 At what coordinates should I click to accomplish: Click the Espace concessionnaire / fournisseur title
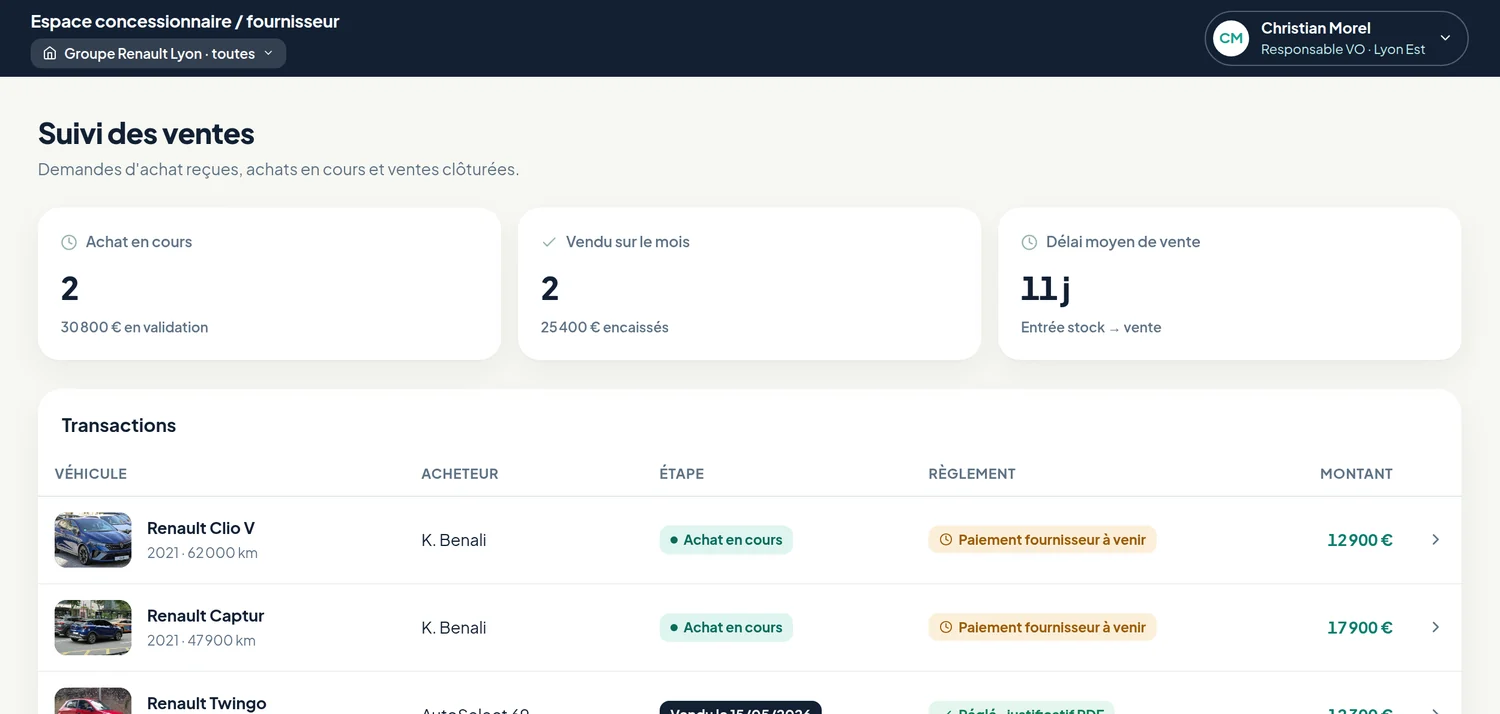tap(185, 21)
